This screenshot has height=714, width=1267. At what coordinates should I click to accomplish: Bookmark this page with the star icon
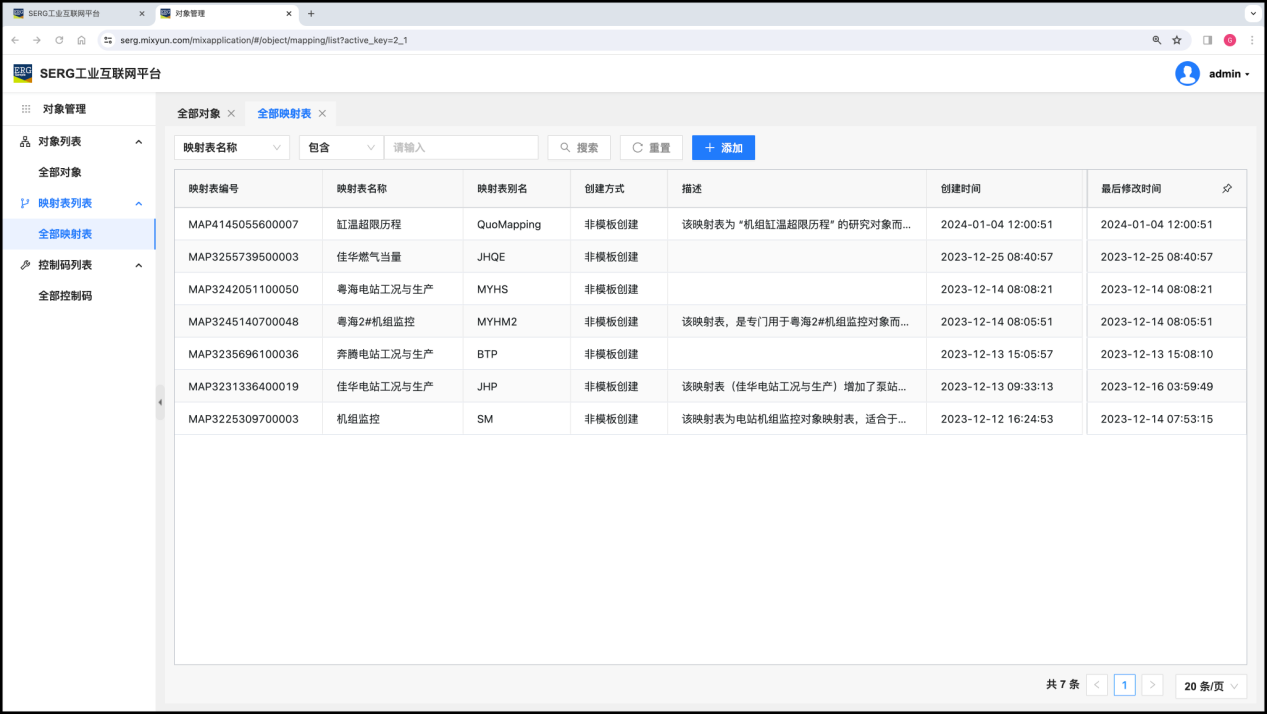coord(1177,40)
